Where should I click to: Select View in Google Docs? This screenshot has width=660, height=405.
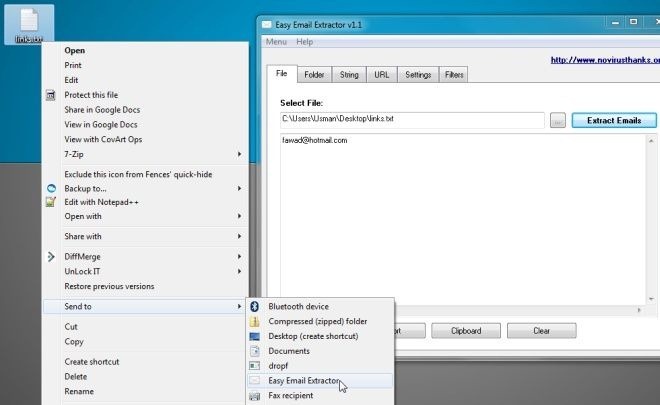pos(101,125)
